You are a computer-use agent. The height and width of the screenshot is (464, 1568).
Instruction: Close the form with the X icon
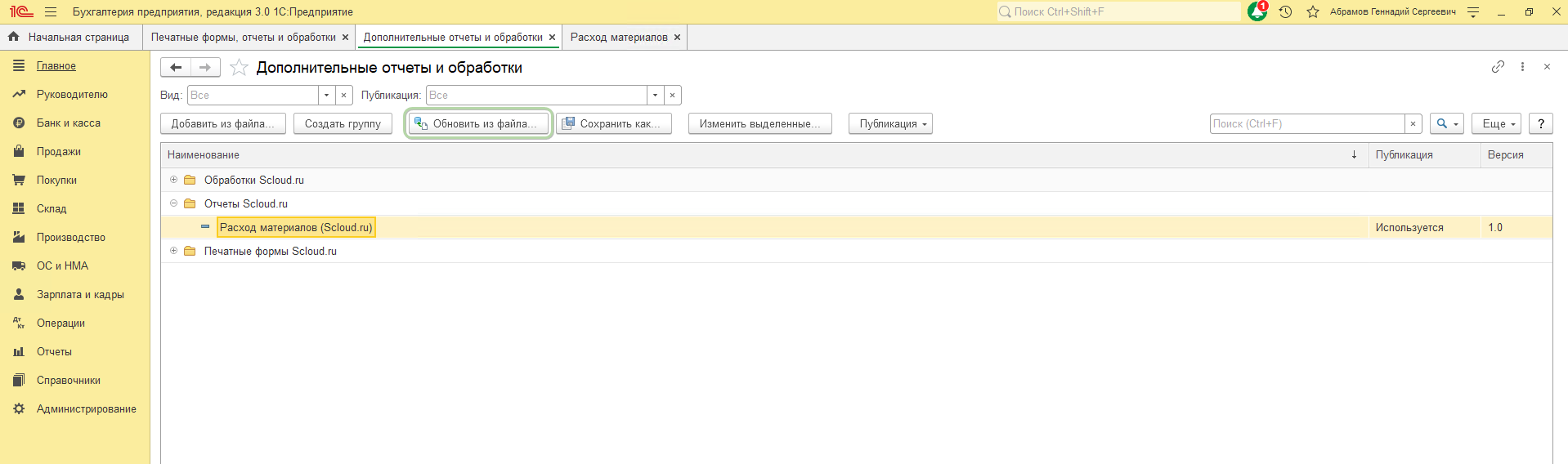pyautogui.click(x=1547, y=67)
